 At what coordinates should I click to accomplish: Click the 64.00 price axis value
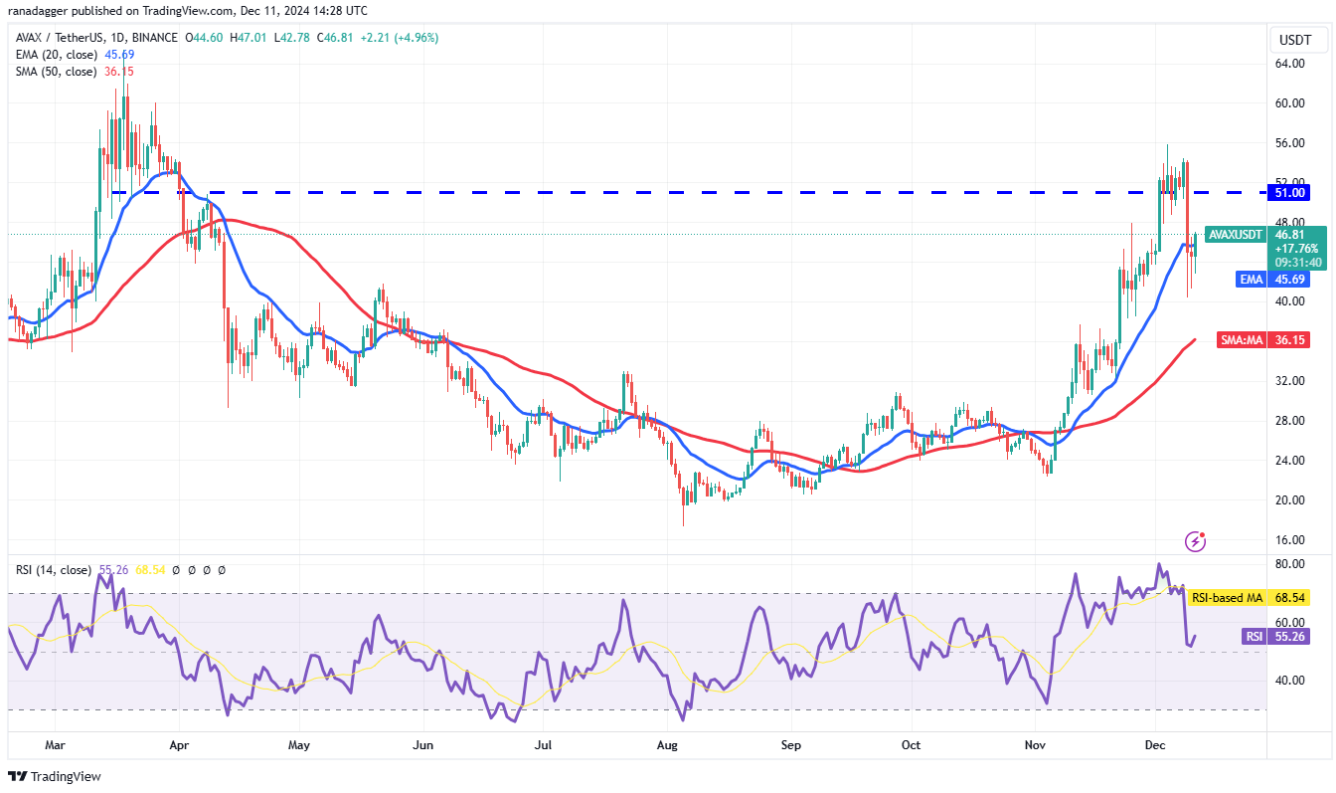click(1290, 63)
